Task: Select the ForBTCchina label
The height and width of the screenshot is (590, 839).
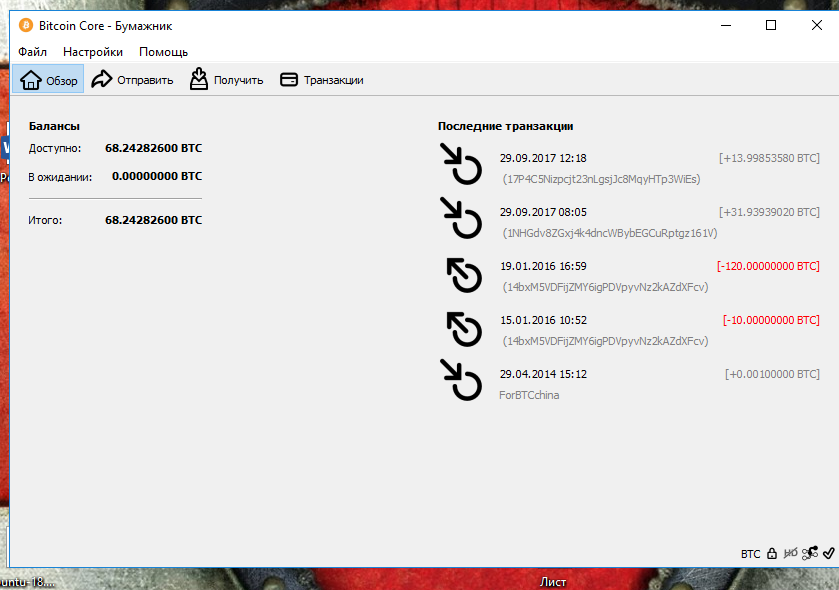Action: (529, 395)
